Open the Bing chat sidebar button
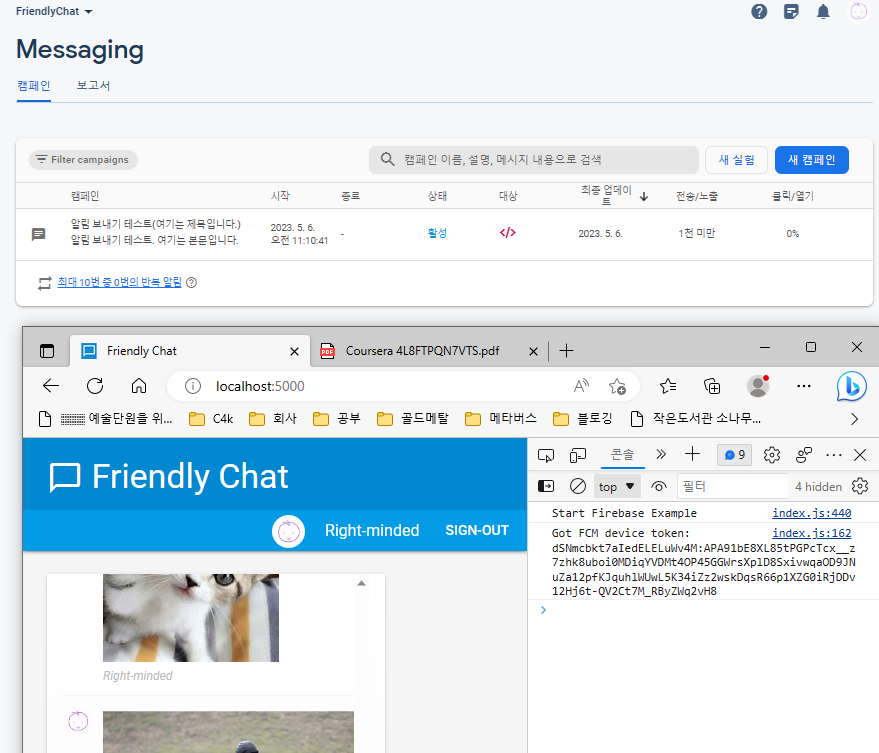Screen dimensions: 879x753 click(x=852, y=386)
